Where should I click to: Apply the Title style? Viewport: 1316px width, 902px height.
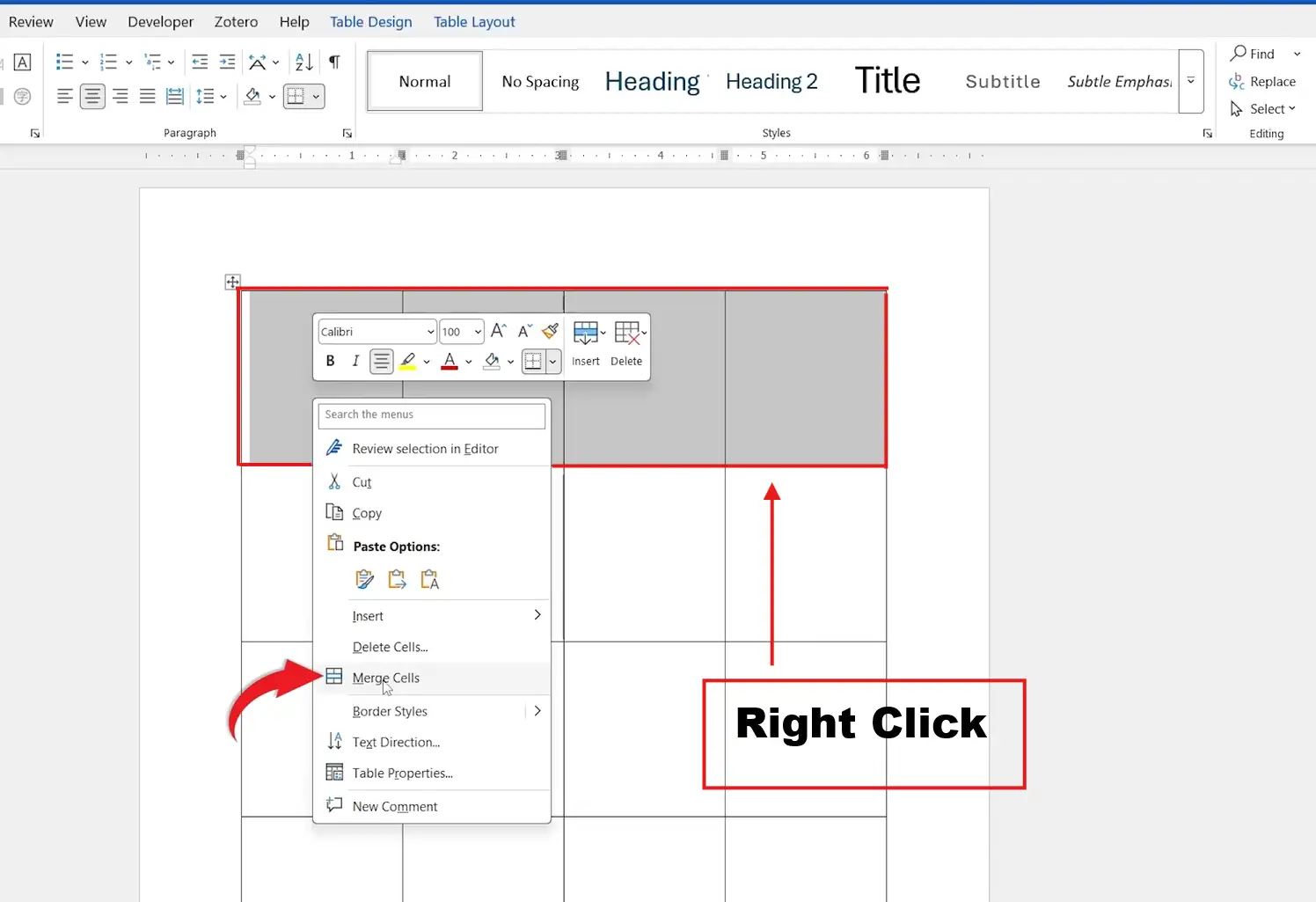888,81
